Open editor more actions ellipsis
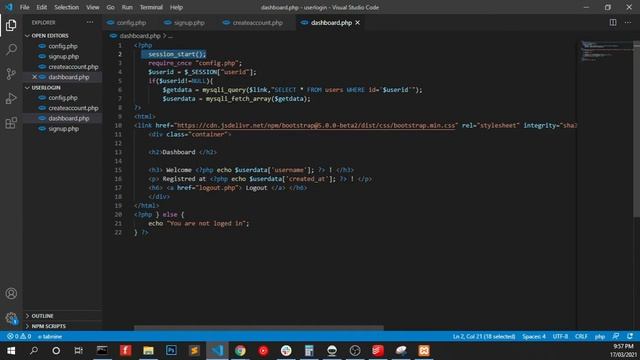 [x=628, y=22]
